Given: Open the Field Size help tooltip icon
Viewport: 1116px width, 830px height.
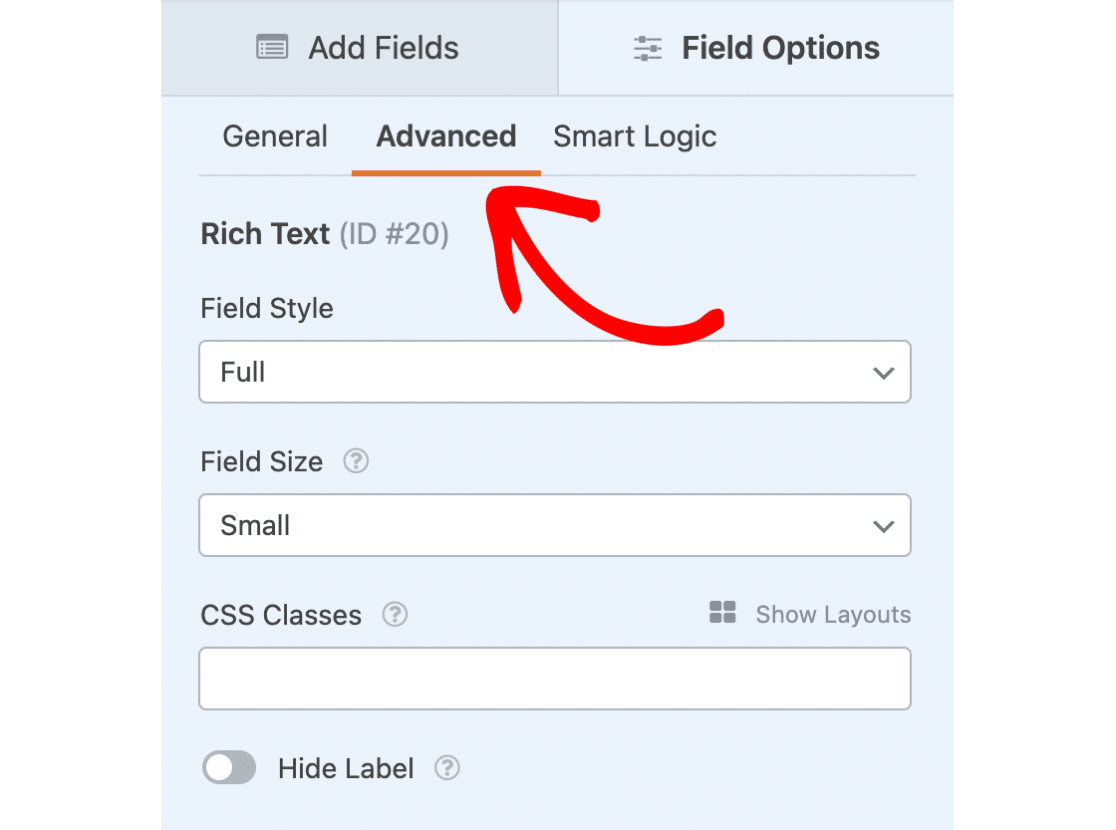Looking at the screenshot, I should pyautogui.click(x=356, y=461).
